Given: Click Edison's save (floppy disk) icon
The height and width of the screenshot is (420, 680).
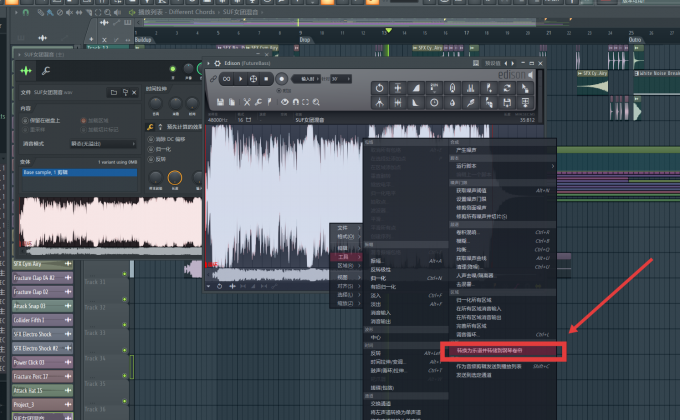Looking at the screenshot, I should point(220,102).
